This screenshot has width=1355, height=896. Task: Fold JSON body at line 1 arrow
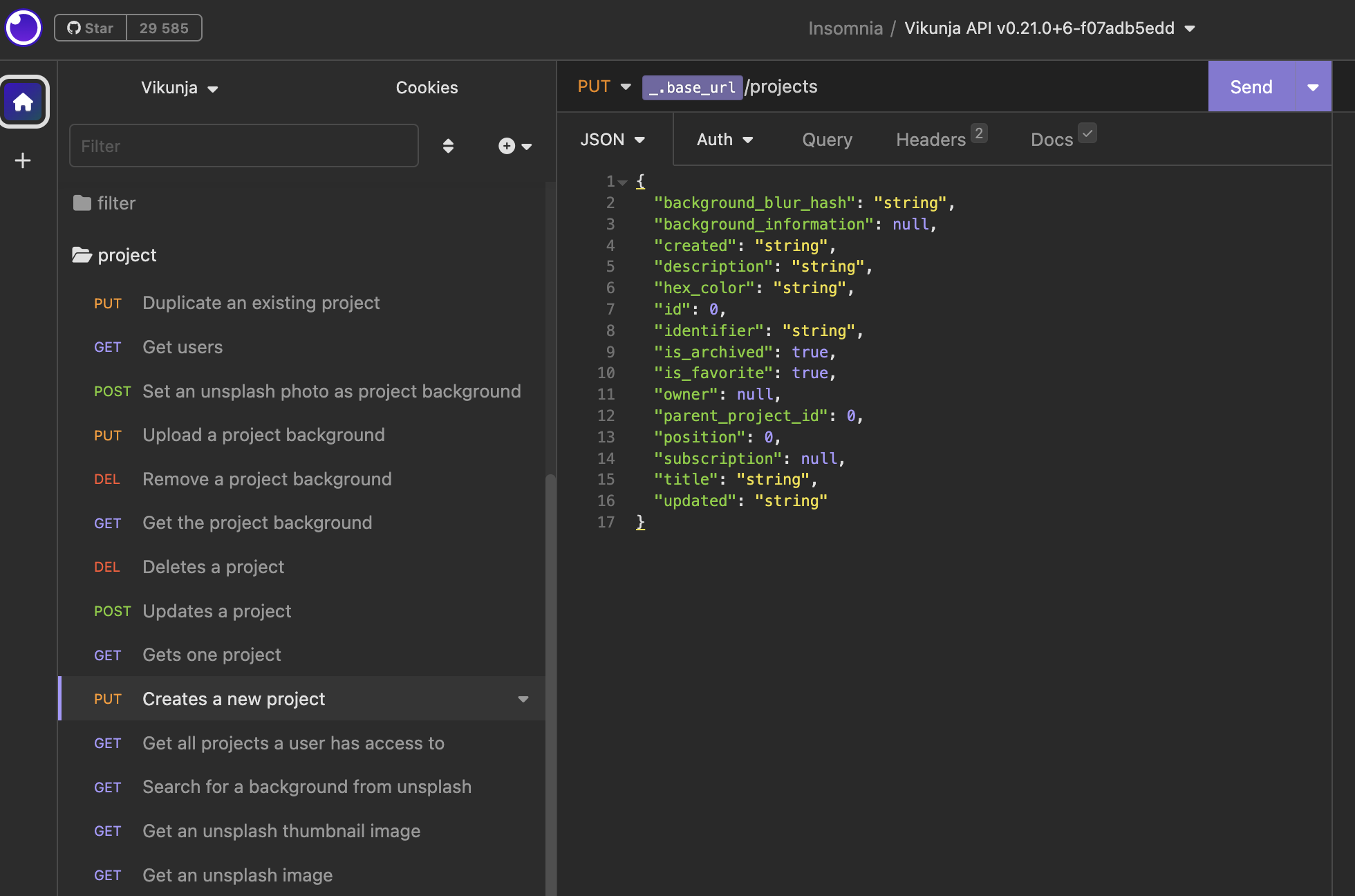(x=623, y=183)
